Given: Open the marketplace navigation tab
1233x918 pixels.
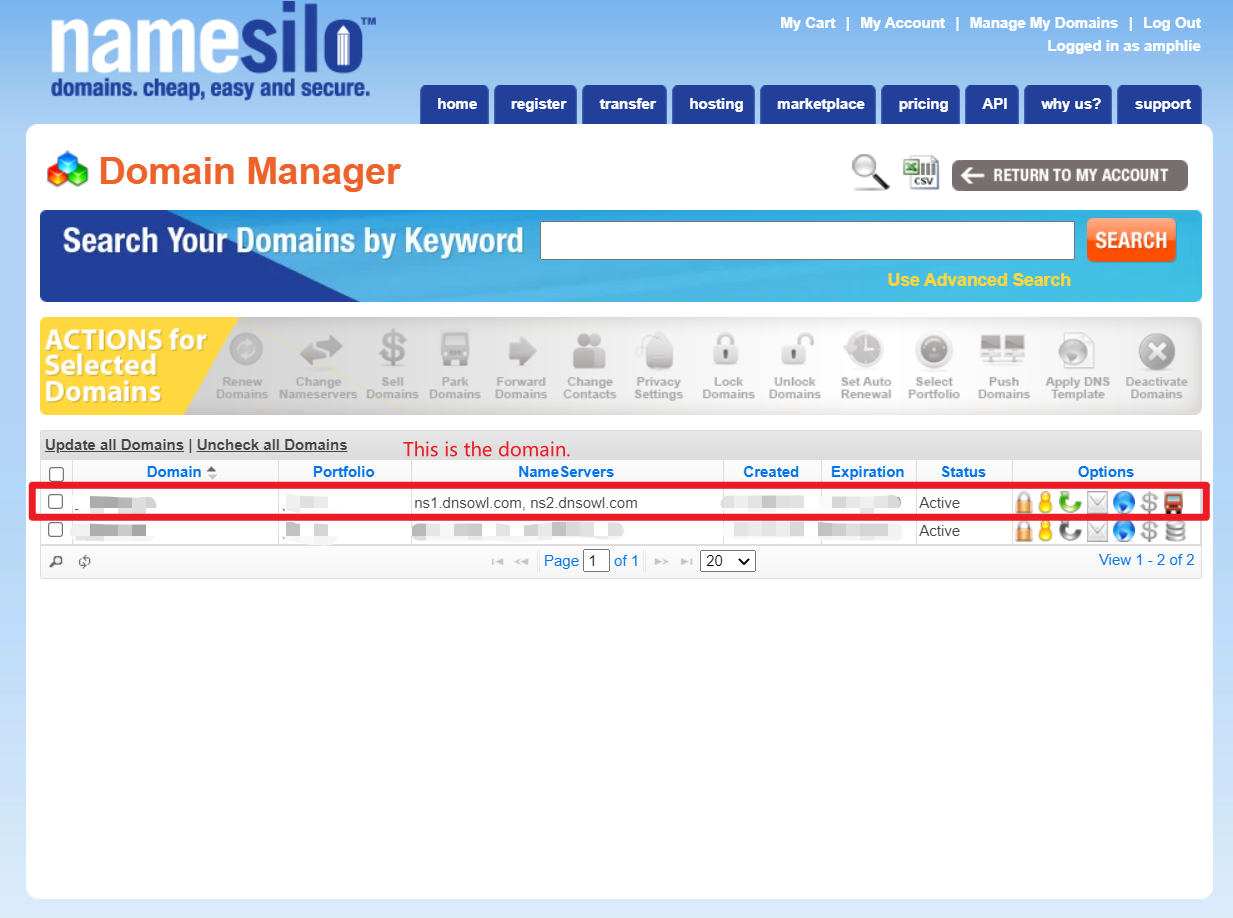Looking at the screenshot, I should click(820, 104).
